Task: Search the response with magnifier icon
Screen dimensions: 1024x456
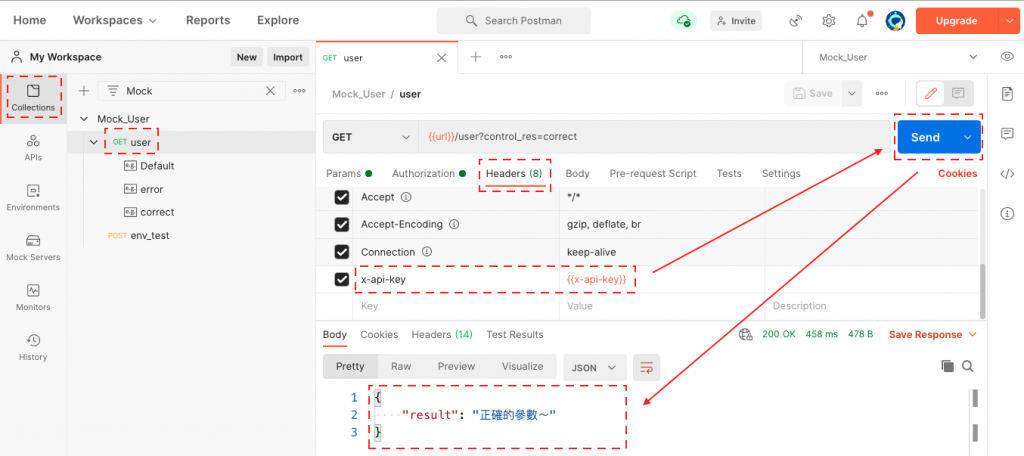Action: point(967,366)
